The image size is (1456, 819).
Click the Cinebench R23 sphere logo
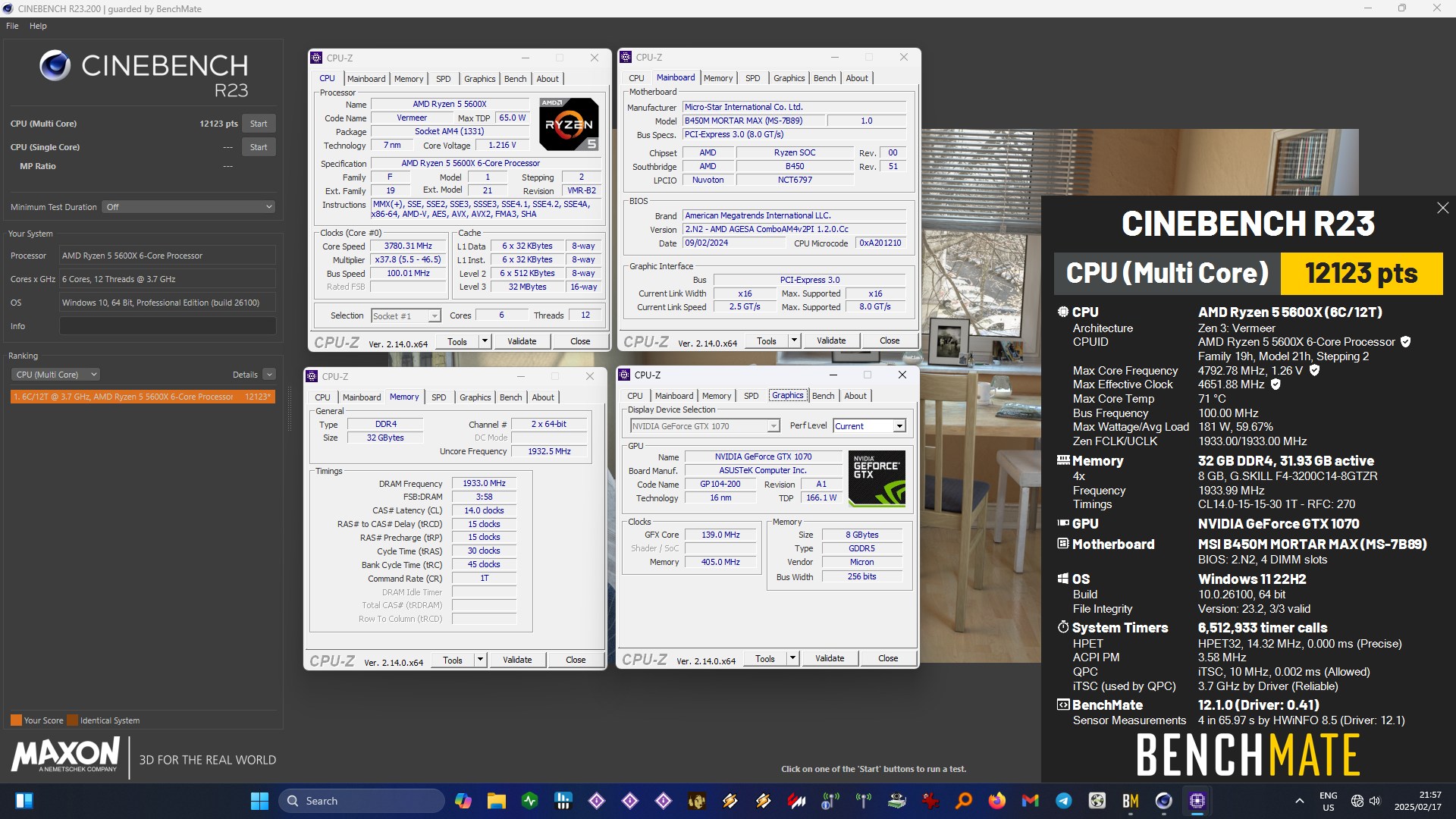55,66
